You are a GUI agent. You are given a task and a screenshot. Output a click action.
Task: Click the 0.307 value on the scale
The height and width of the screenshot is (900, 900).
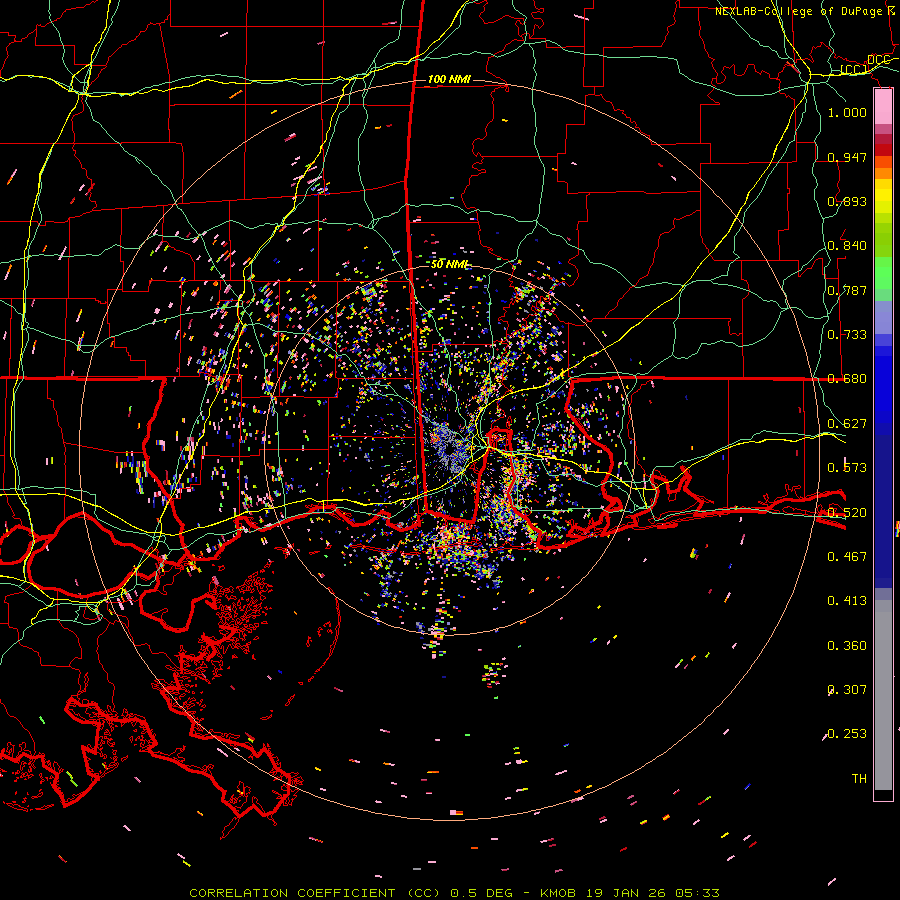(x=847, y=690)
